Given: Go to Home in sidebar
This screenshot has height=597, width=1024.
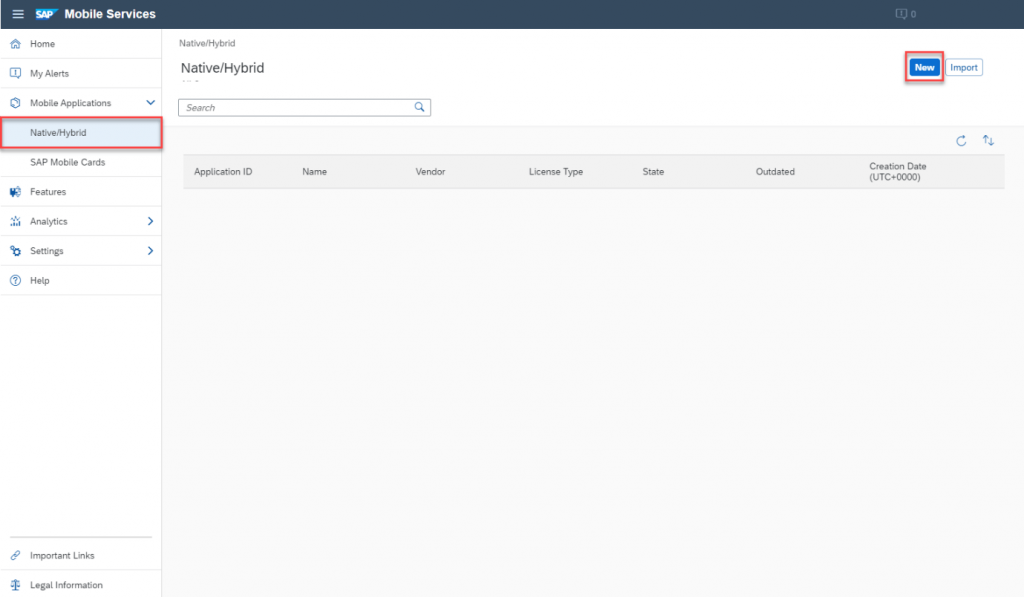Looking at the screenshot, I should [81, 44].
